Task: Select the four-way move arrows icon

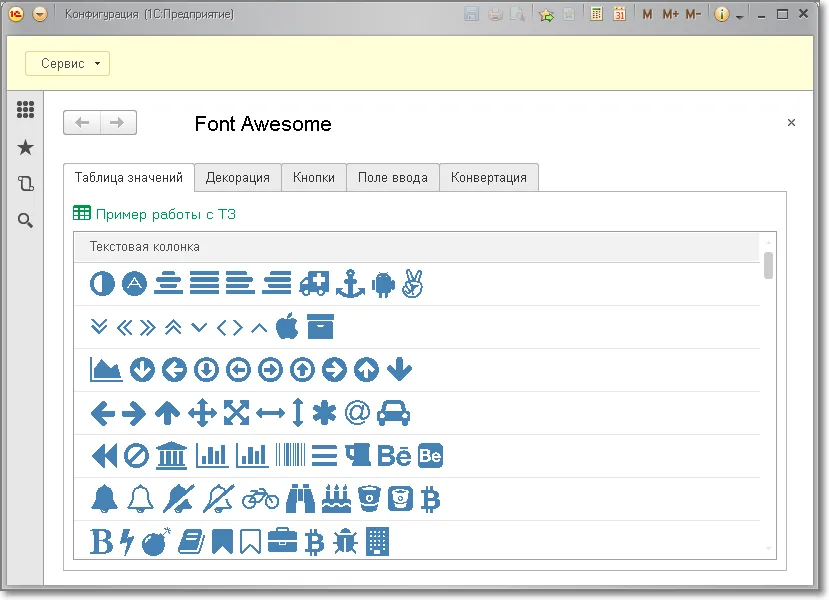Action: [x=202, y=413]
